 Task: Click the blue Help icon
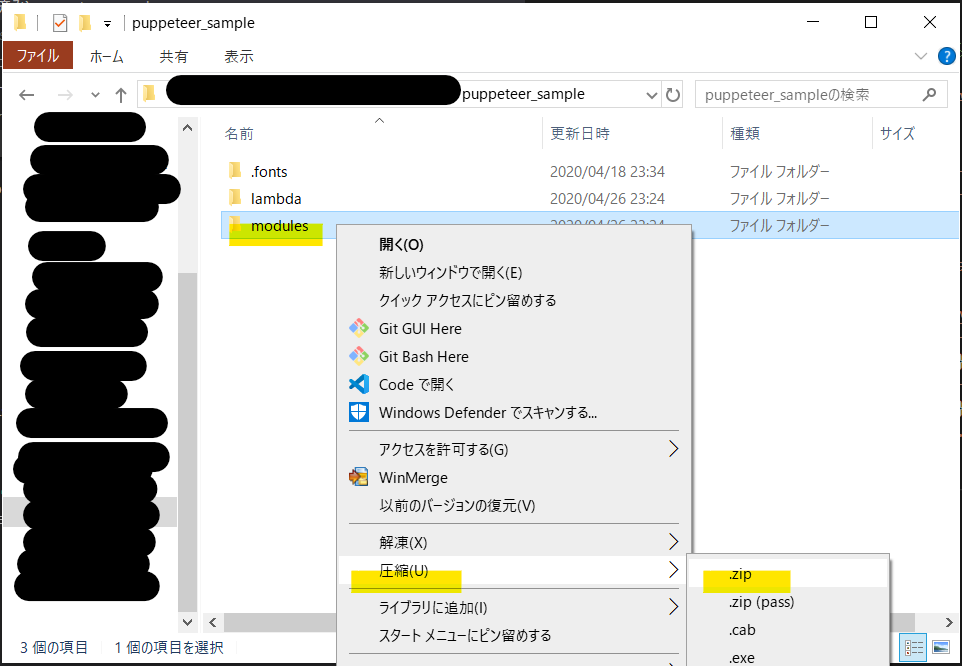point(946,56)
